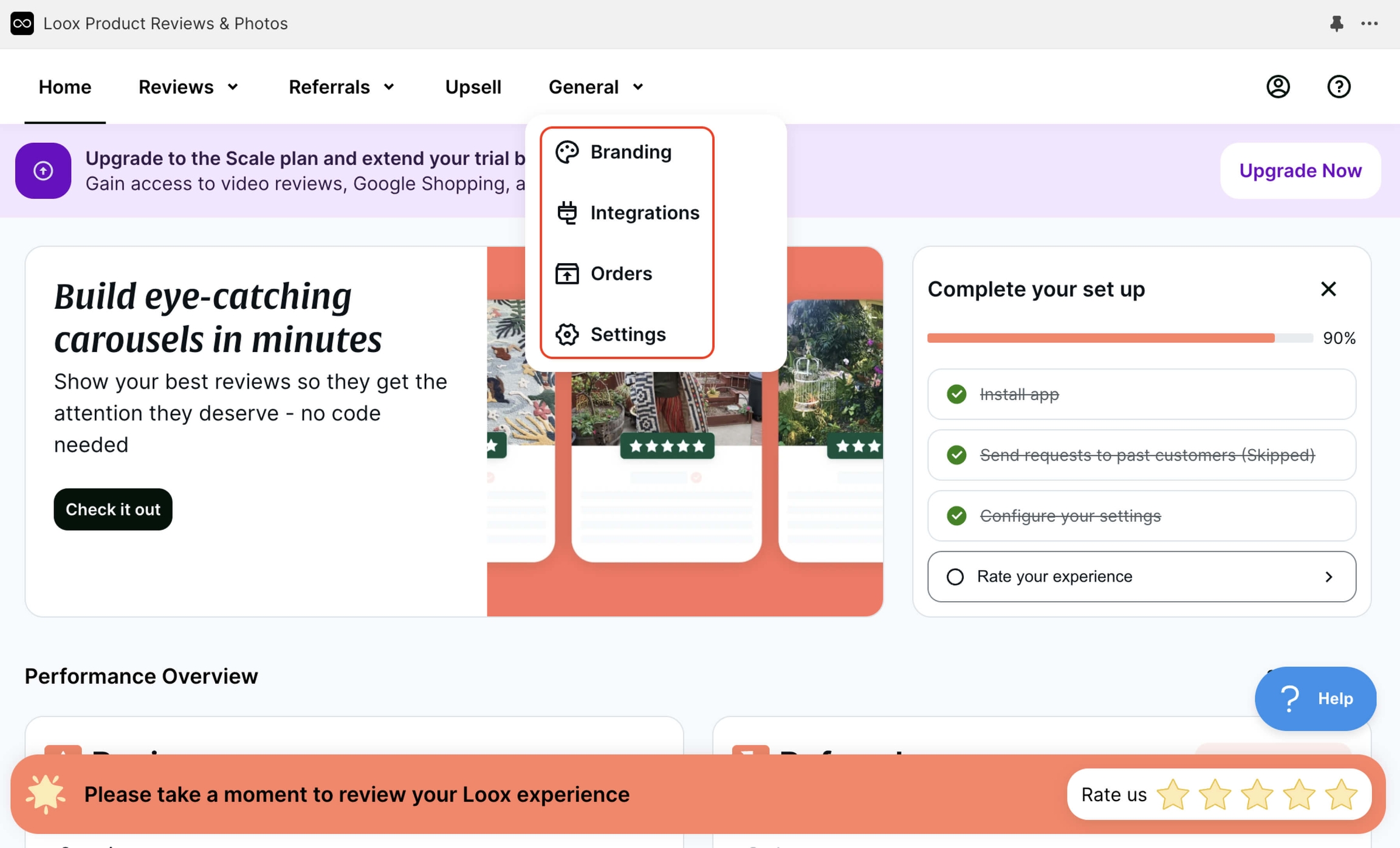Open the floating Help bubble
This screenshot has height=848, width=1400.
[1316, 698]
